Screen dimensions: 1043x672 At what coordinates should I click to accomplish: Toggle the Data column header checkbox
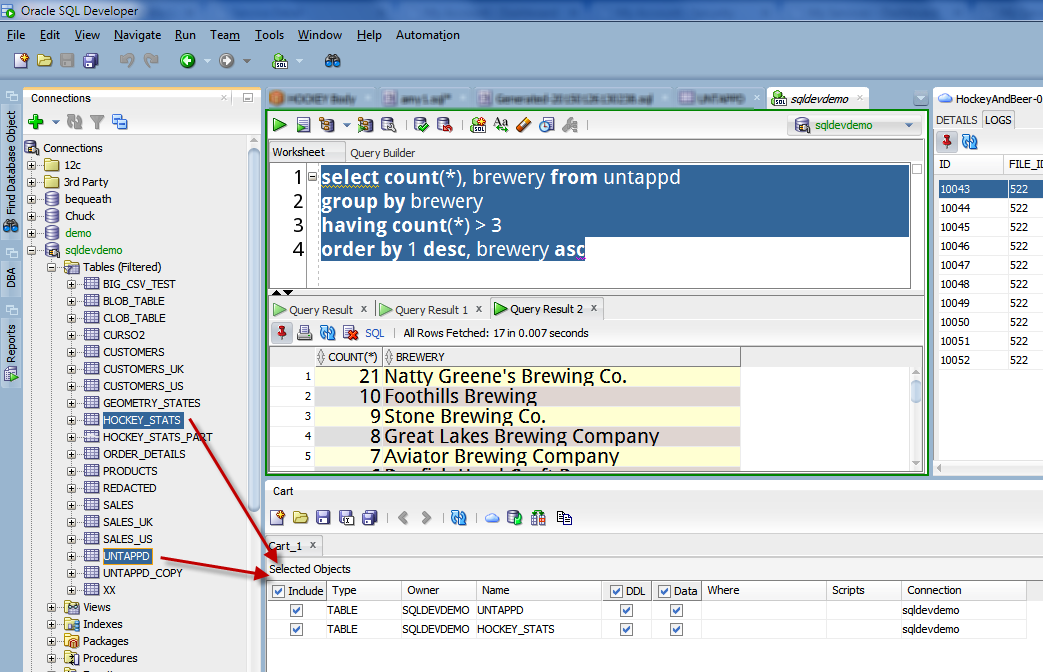pyautogui.click(x=664, y=591)
